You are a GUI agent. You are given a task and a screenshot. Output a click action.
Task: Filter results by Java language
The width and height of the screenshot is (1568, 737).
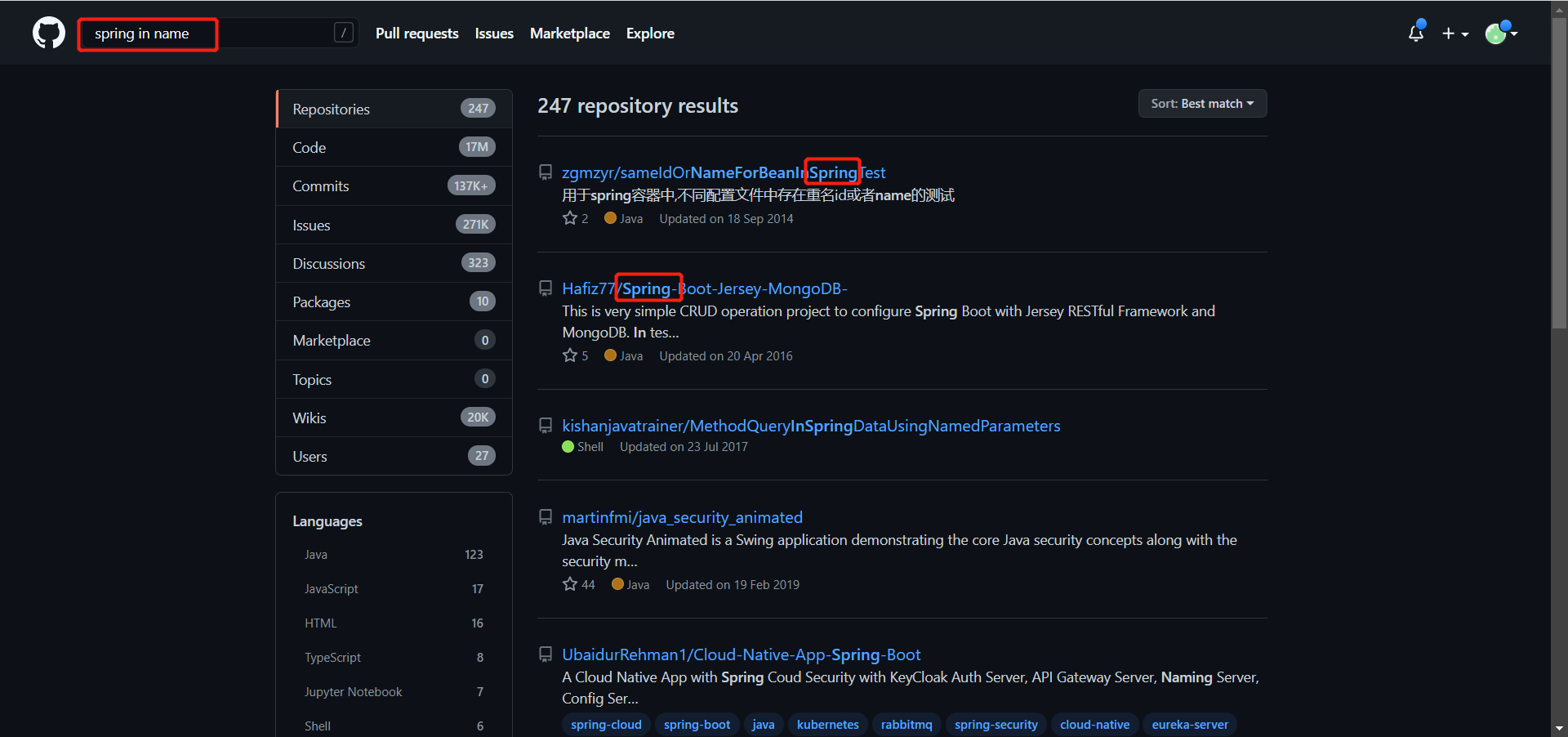tap(394, 555)
